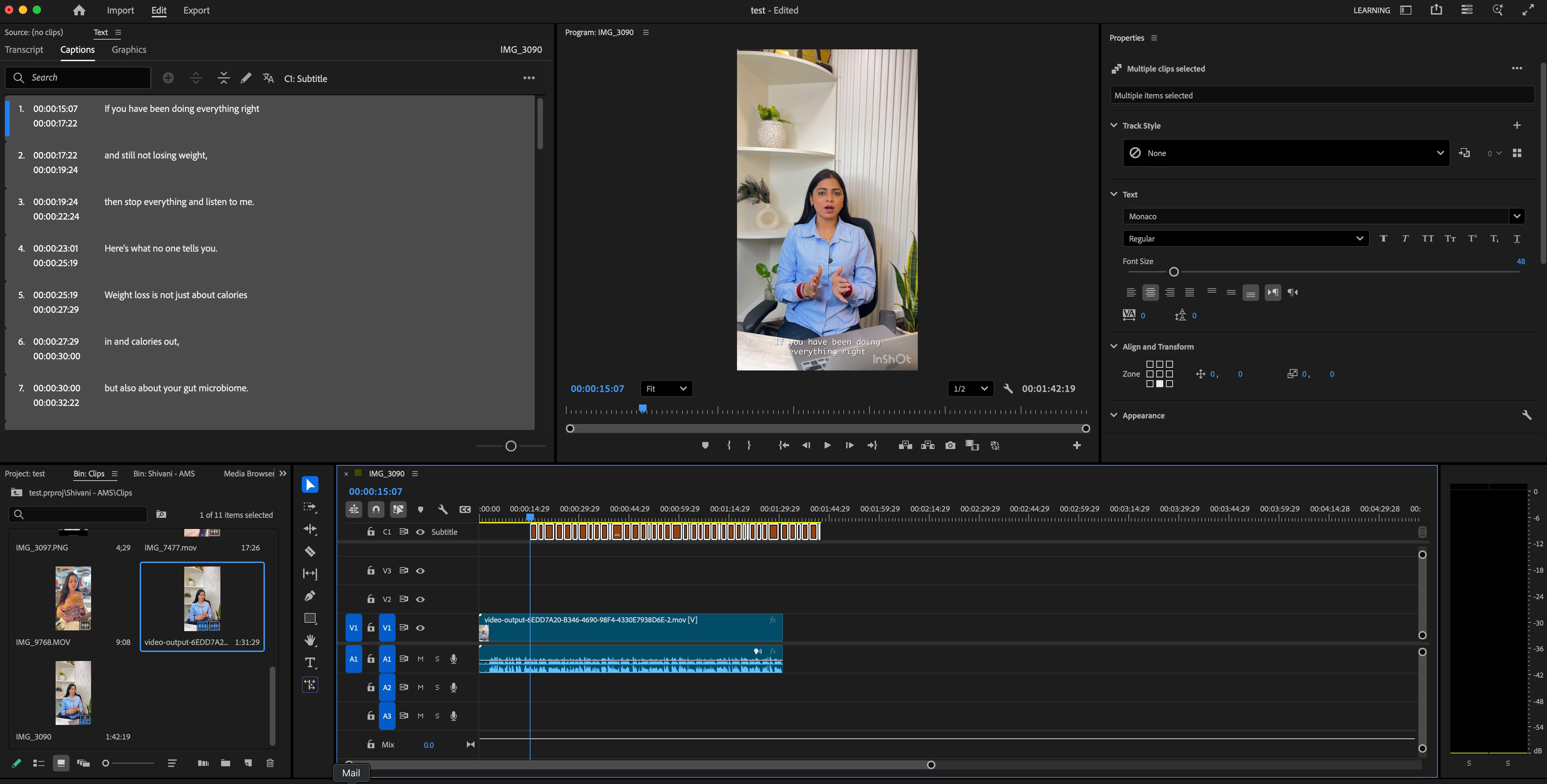Viewport: 1547px width, 784px height.
Task: Adjust the Font Size slider handle
Action: 1174,272
